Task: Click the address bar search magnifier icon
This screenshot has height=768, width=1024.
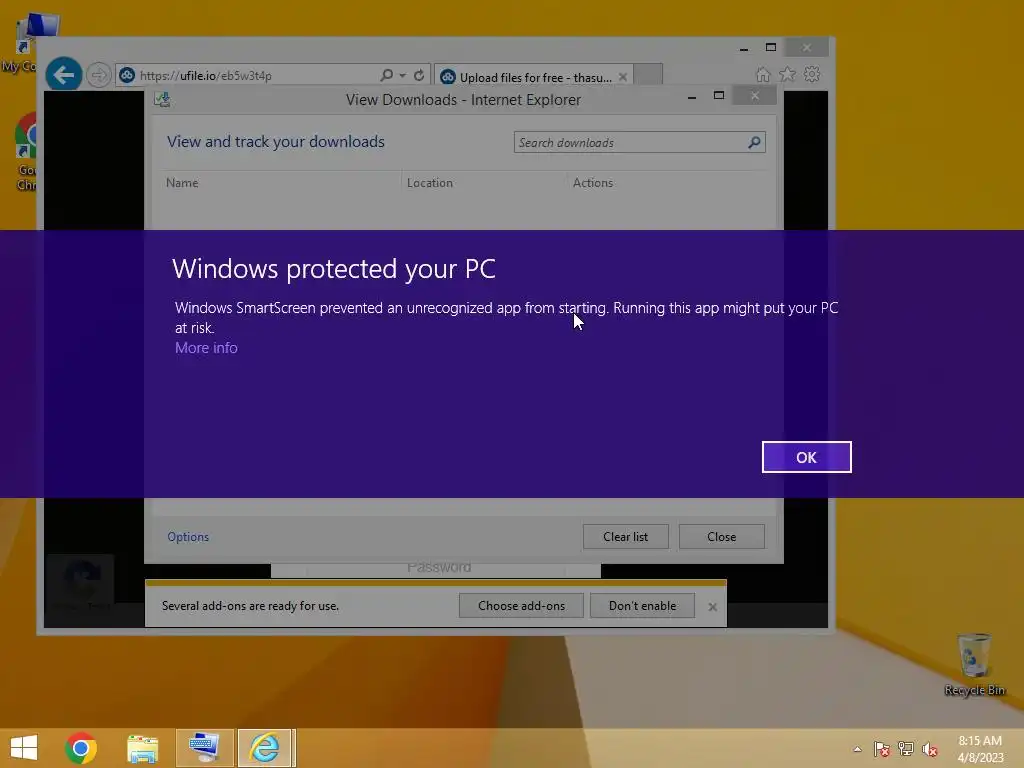Action: pyautogui.click(x=387, y=75)
